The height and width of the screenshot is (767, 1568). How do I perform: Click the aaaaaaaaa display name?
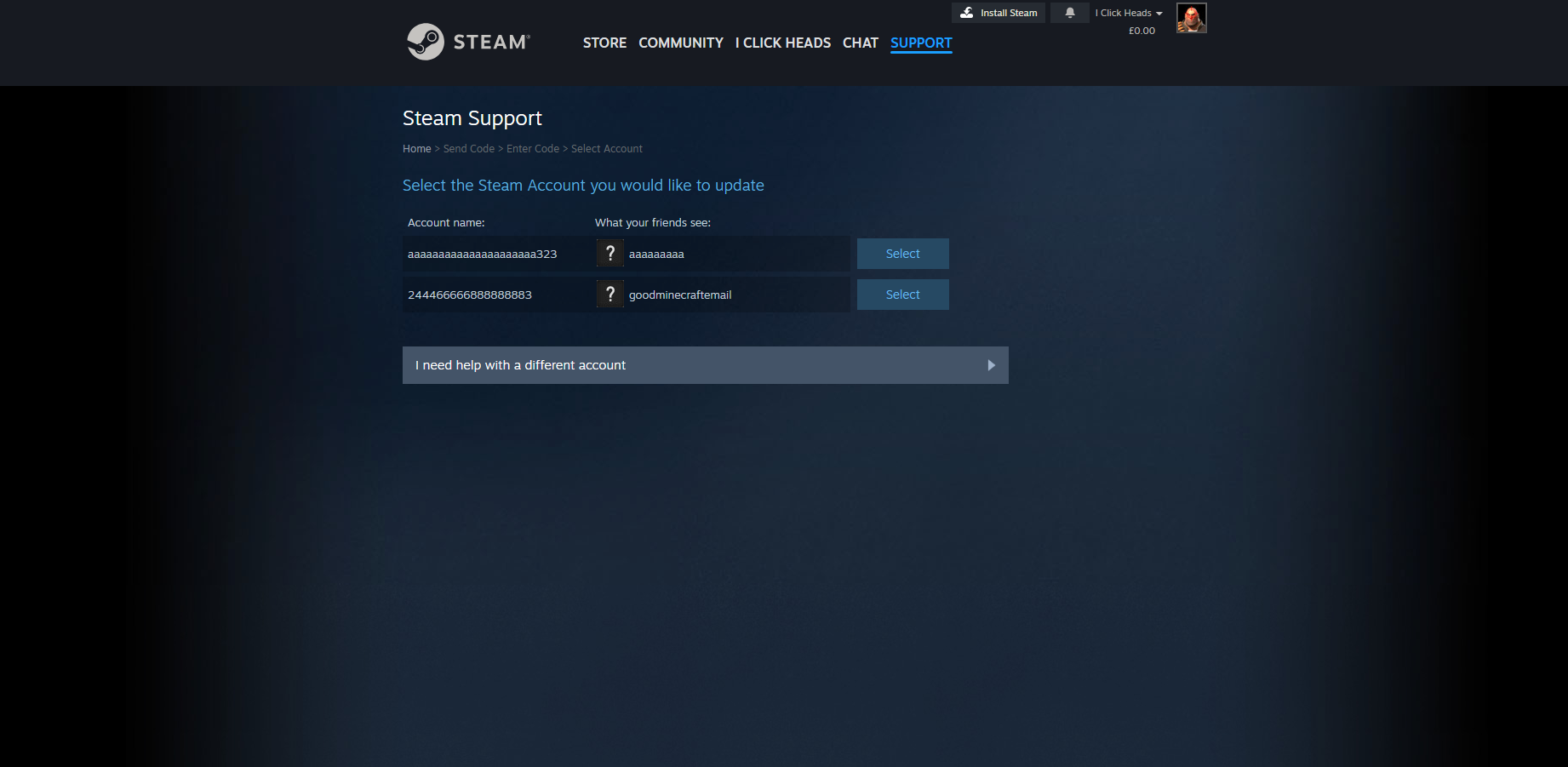[x=656, y=255]
